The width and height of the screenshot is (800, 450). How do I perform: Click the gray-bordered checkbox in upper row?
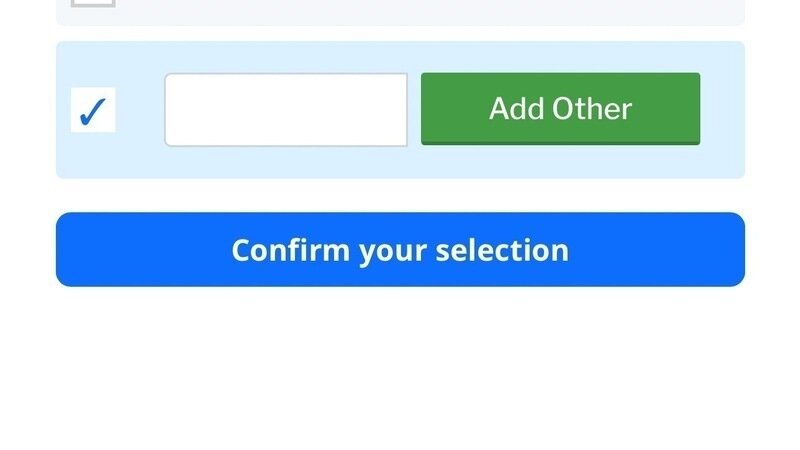93,3
